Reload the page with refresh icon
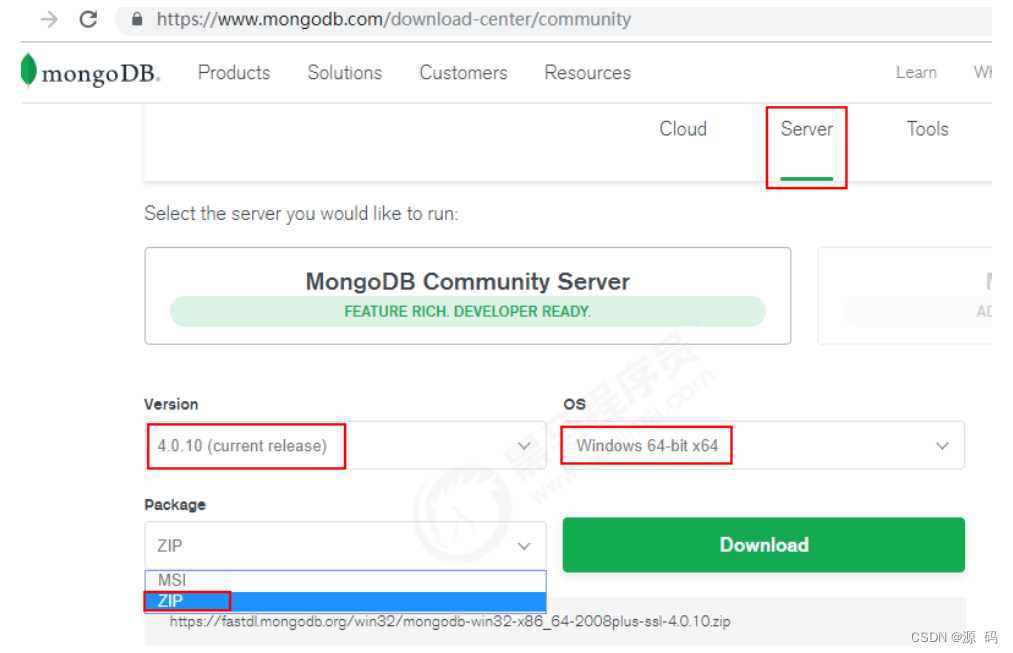 (89, 19)
